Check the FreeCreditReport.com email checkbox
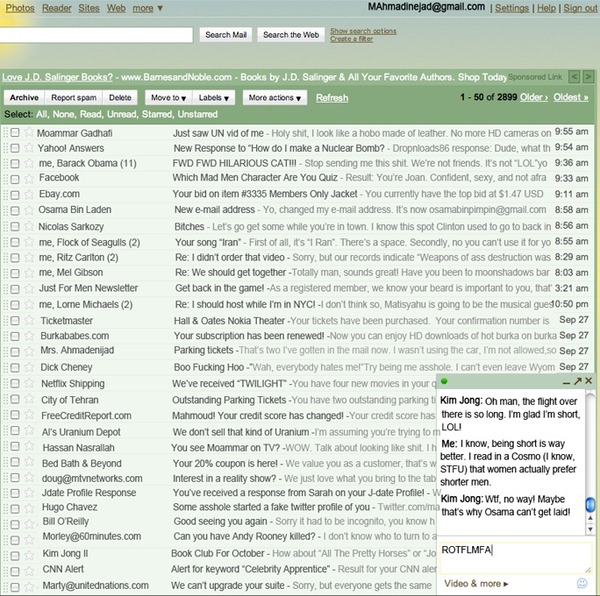Image resolution: width=600 pixels, height=596 pixels. click(x=15, y=415)
